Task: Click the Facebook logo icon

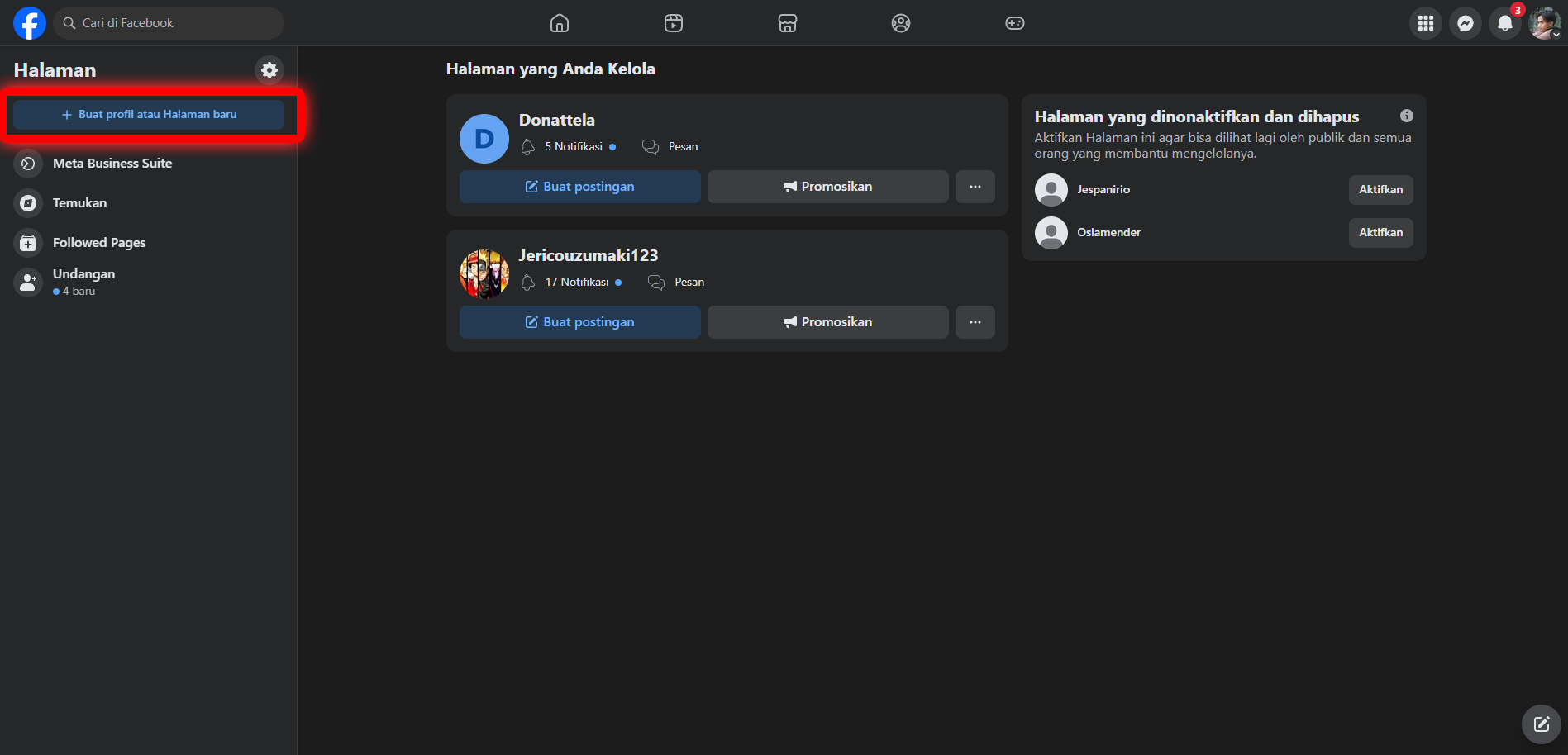Action: click(29, 23)
